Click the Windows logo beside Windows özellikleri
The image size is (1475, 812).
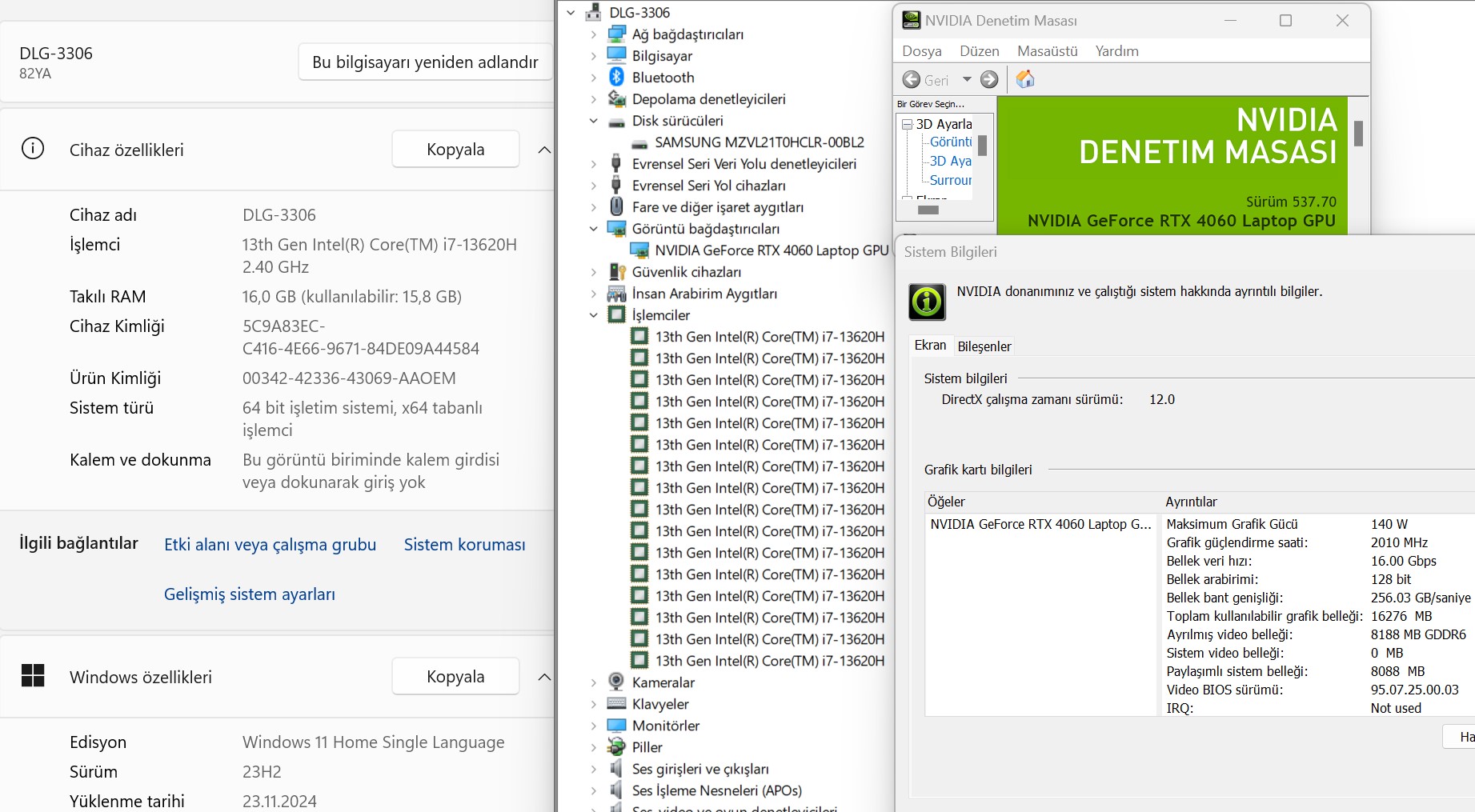pos(33,675)
